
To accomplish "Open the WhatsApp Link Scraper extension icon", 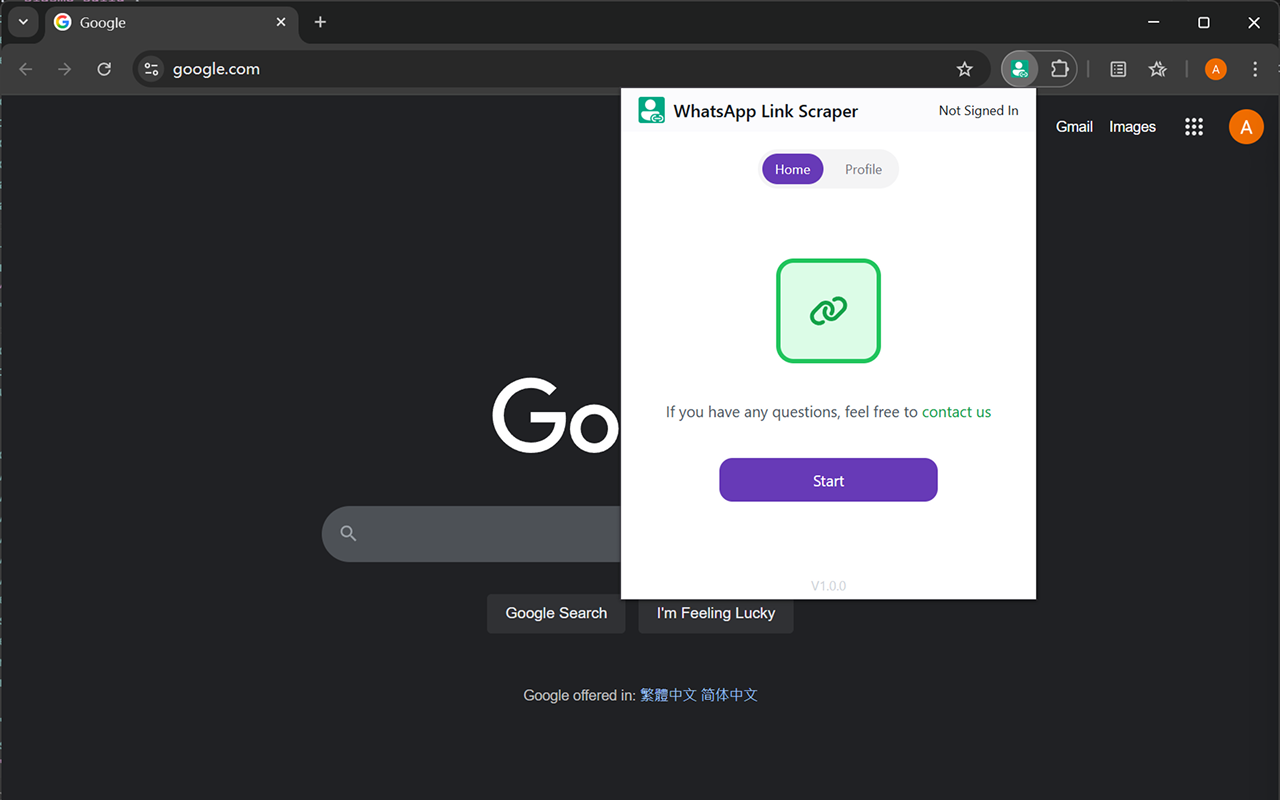I will coord(1019,69).
